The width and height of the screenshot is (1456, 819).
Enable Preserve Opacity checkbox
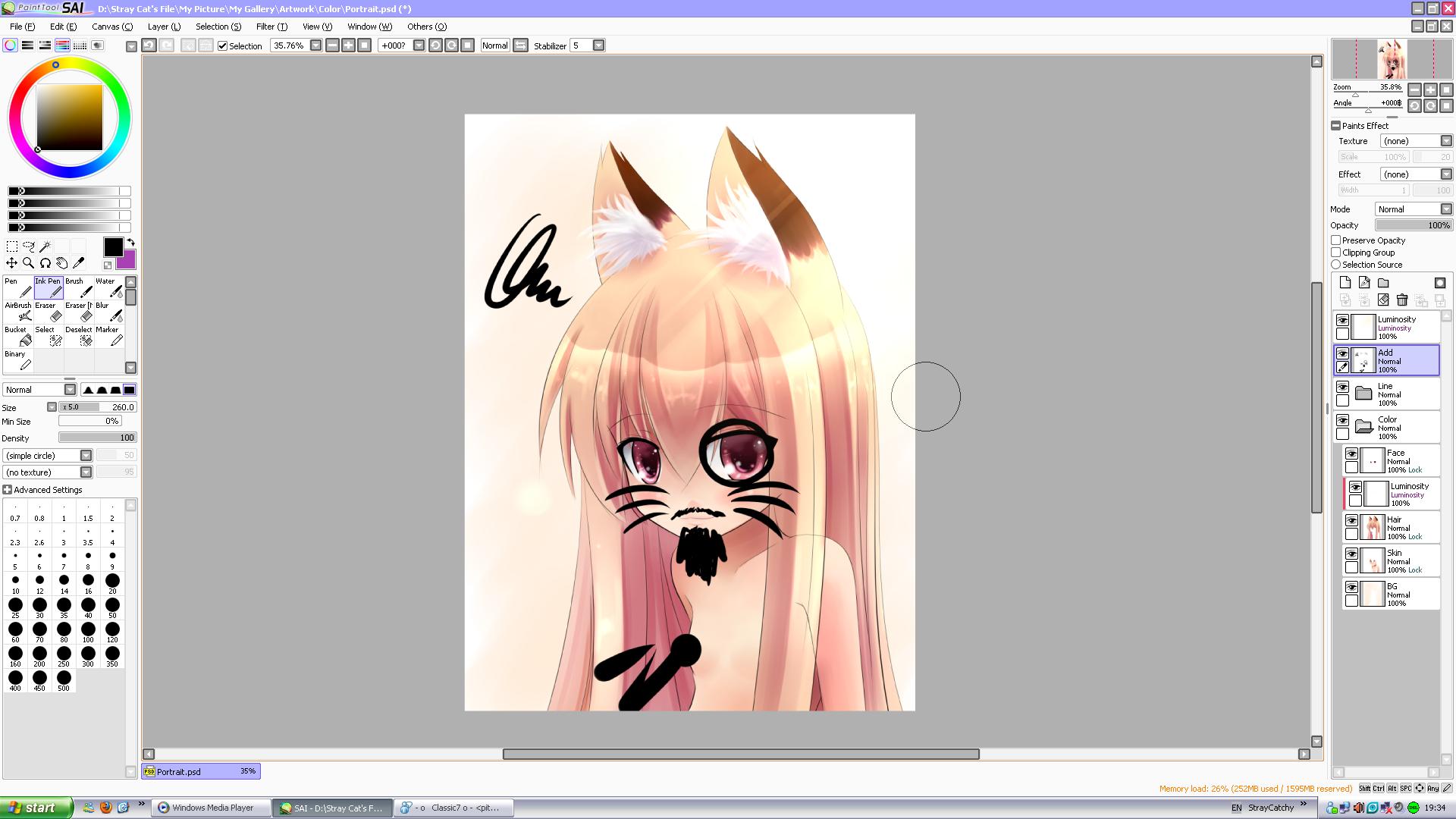click(1336, 240)
